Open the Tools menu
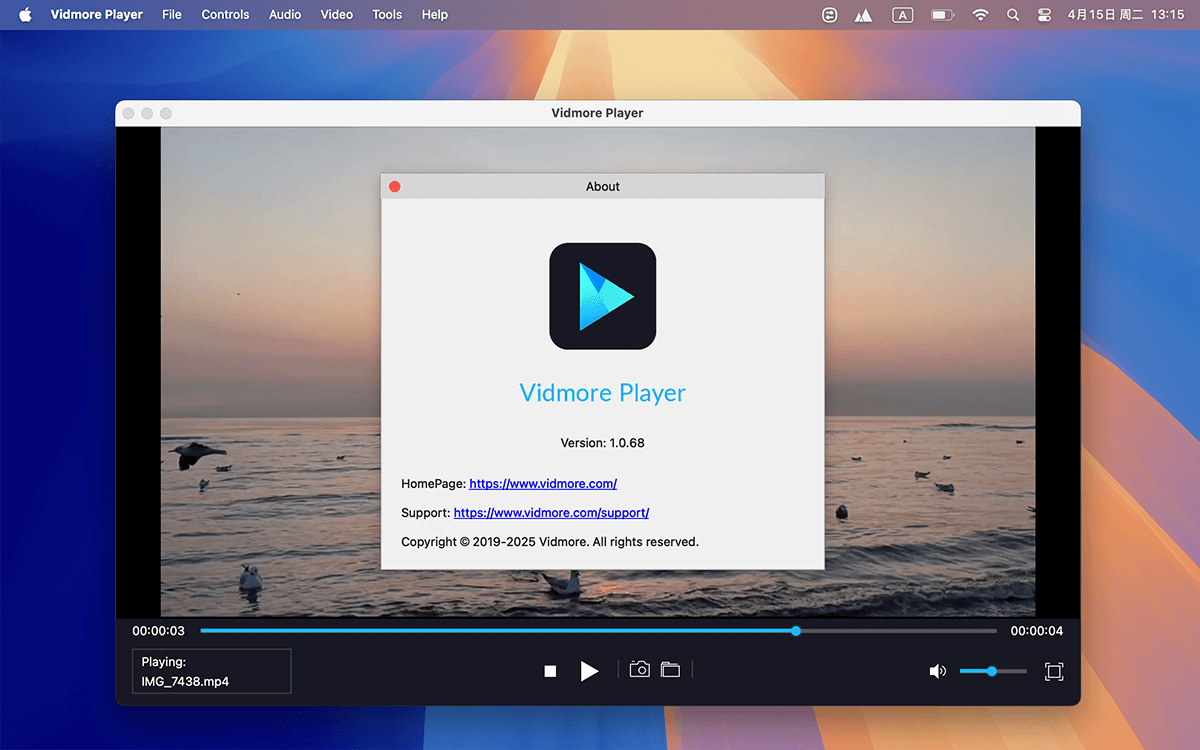 (387, 15)
